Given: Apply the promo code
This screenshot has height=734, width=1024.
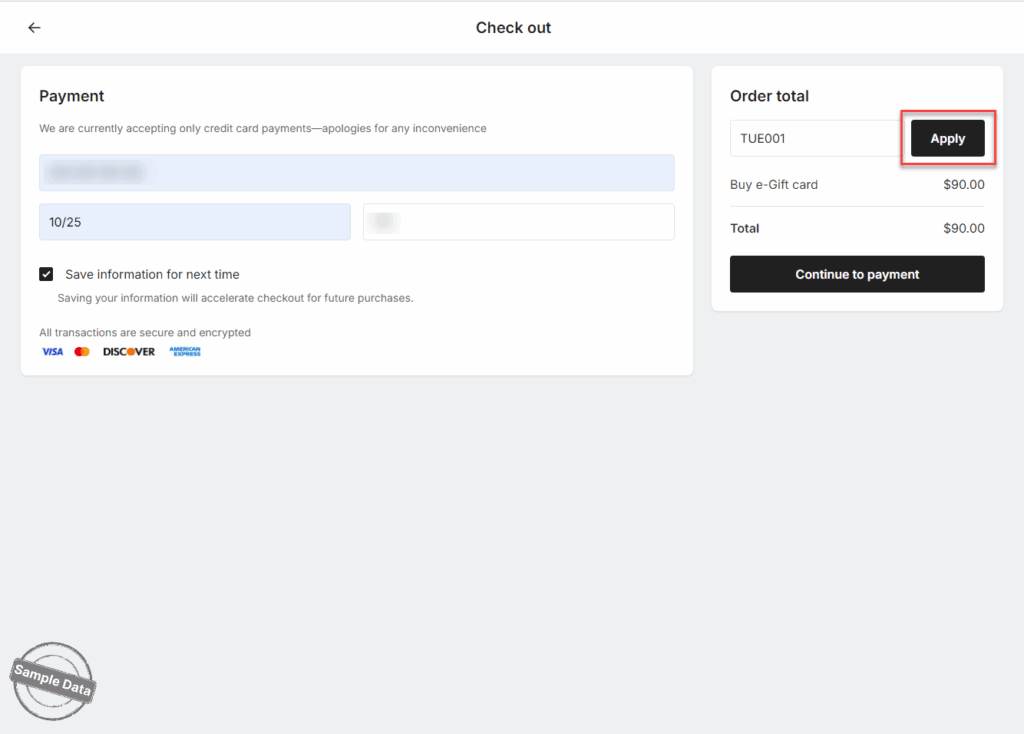Looking at the screenshot, I should (x=947, y=139).
